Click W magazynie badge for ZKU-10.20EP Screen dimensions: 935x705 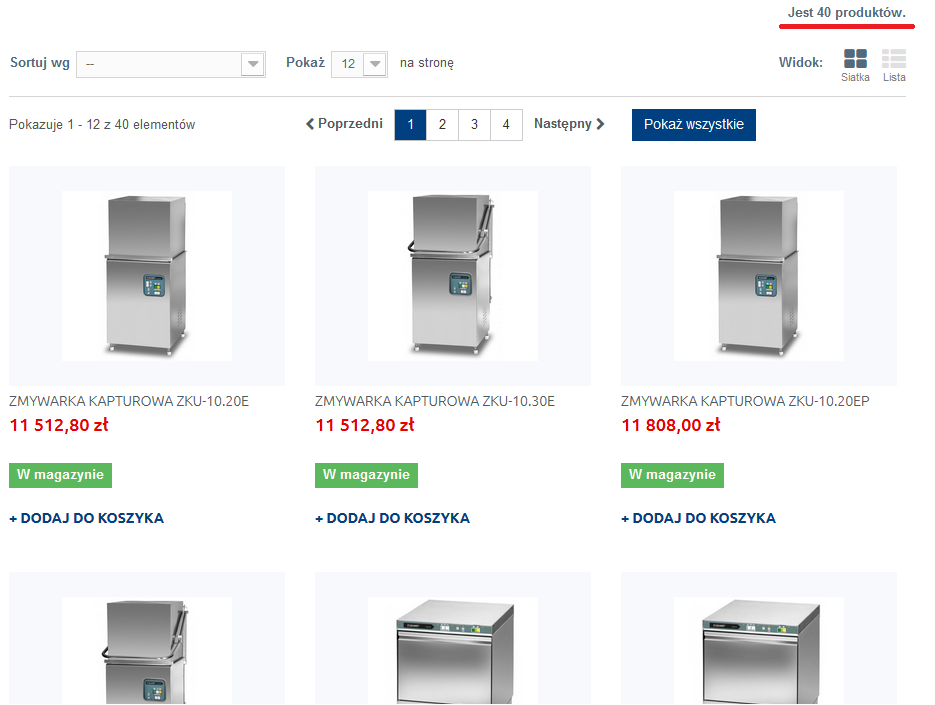(x=672, y=475)
